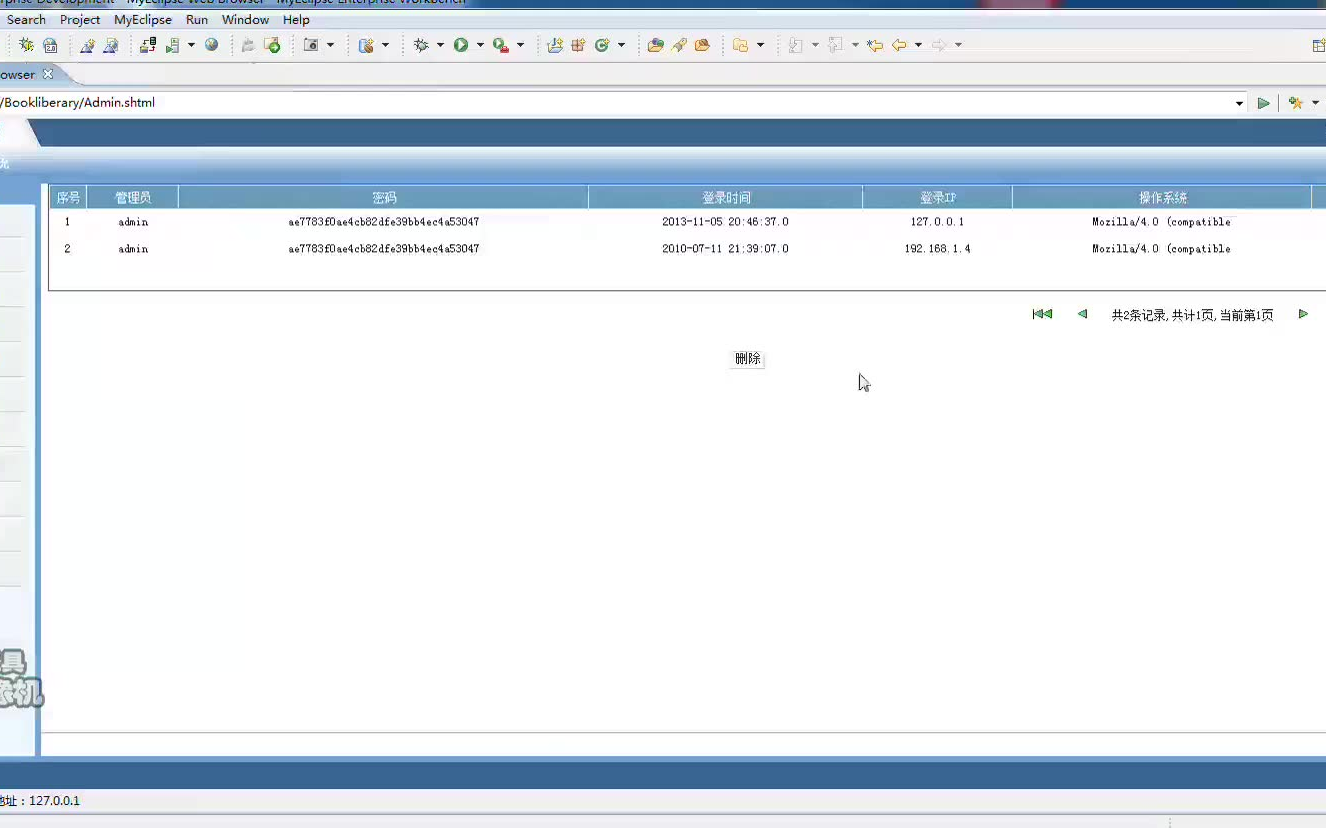Click the 序号 column header

(x=68, y=198)
